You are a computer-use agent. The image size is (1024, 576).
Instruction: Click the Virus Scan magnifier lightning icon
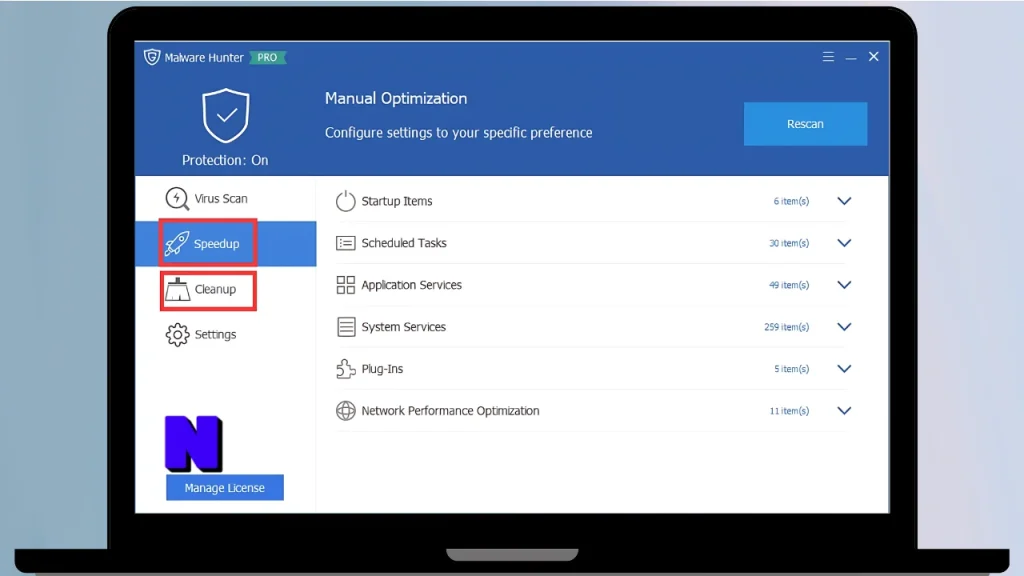(x=176, y=199)
